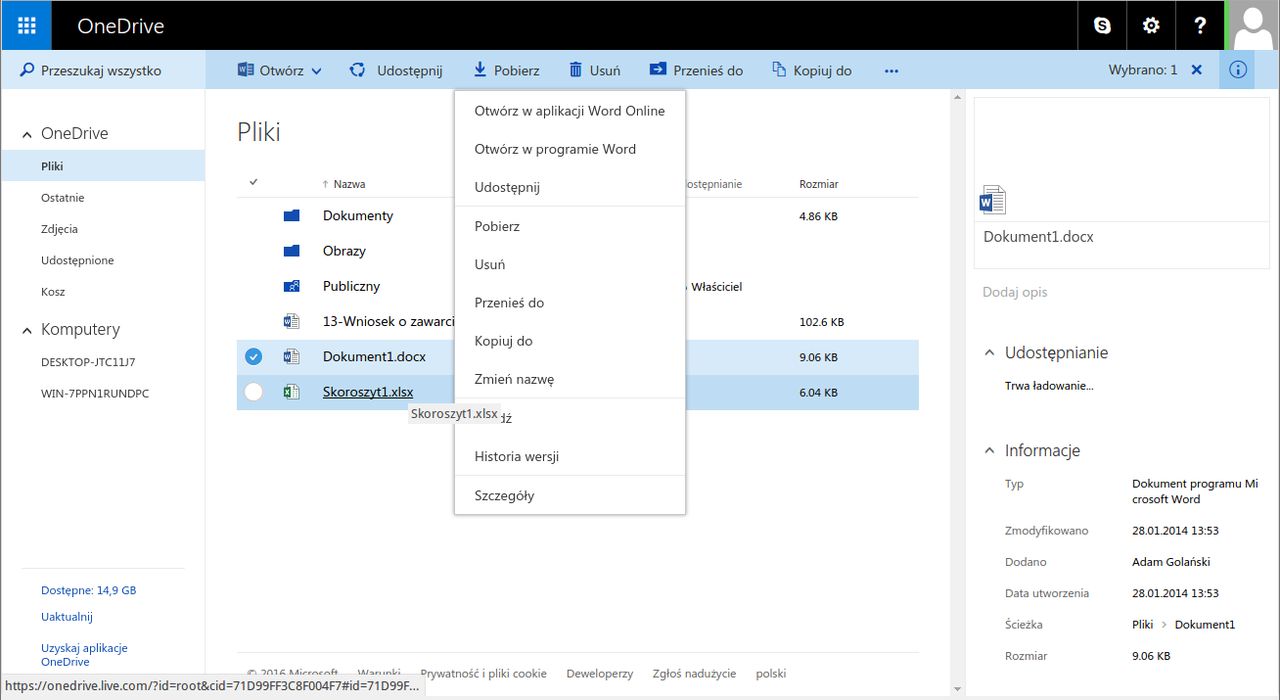Toggle select all files checkmark
Screen dimensions: 1280x700
[253, 182]
